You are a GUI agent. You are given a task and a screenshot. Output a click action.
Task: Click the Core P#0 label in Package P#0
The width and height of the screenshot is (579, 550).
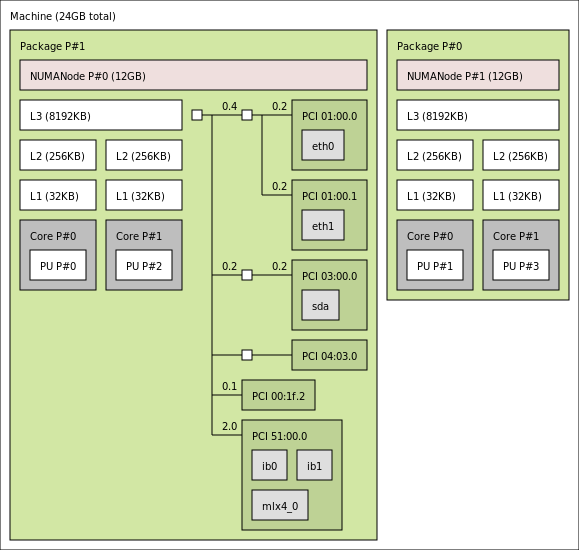[430, 236]
